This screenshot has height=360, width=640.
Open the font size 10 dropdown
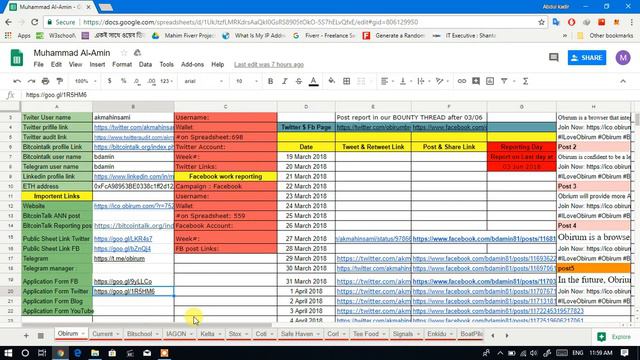coord(247,81)
